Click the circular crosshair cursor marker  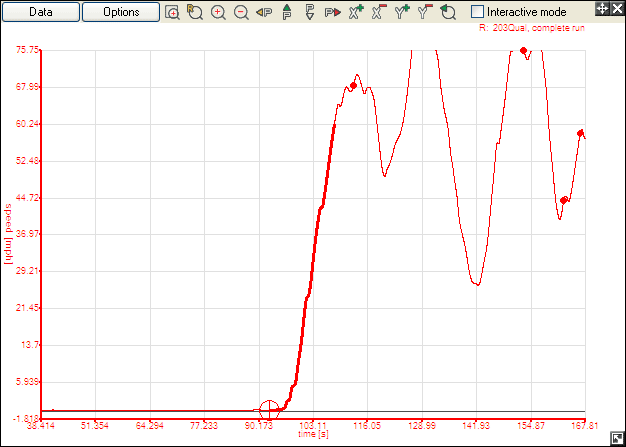(x=269, y=409)
